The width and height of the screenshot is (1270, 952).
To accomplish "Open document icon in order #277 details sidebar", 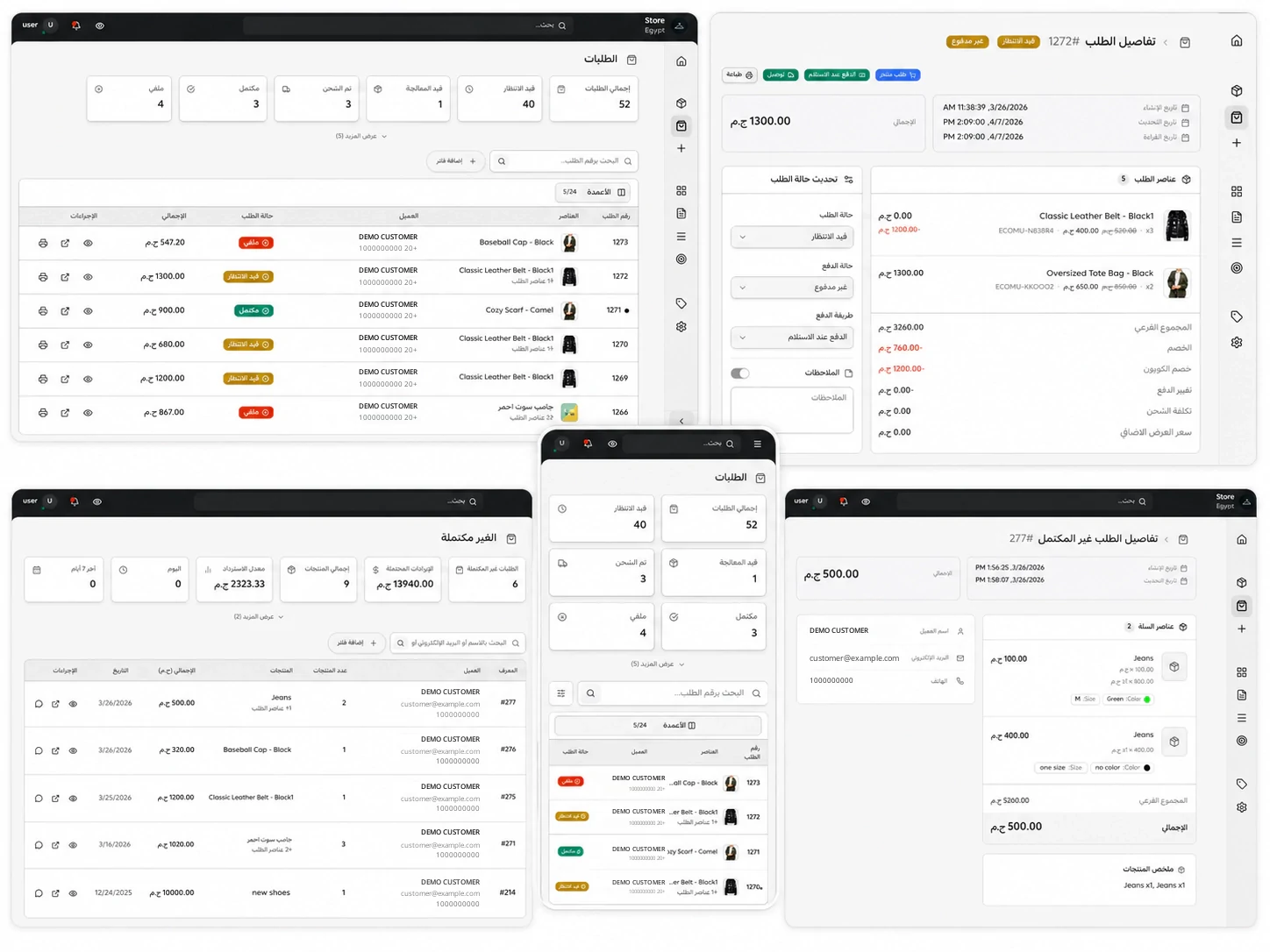I will (x=1242, y=695).
